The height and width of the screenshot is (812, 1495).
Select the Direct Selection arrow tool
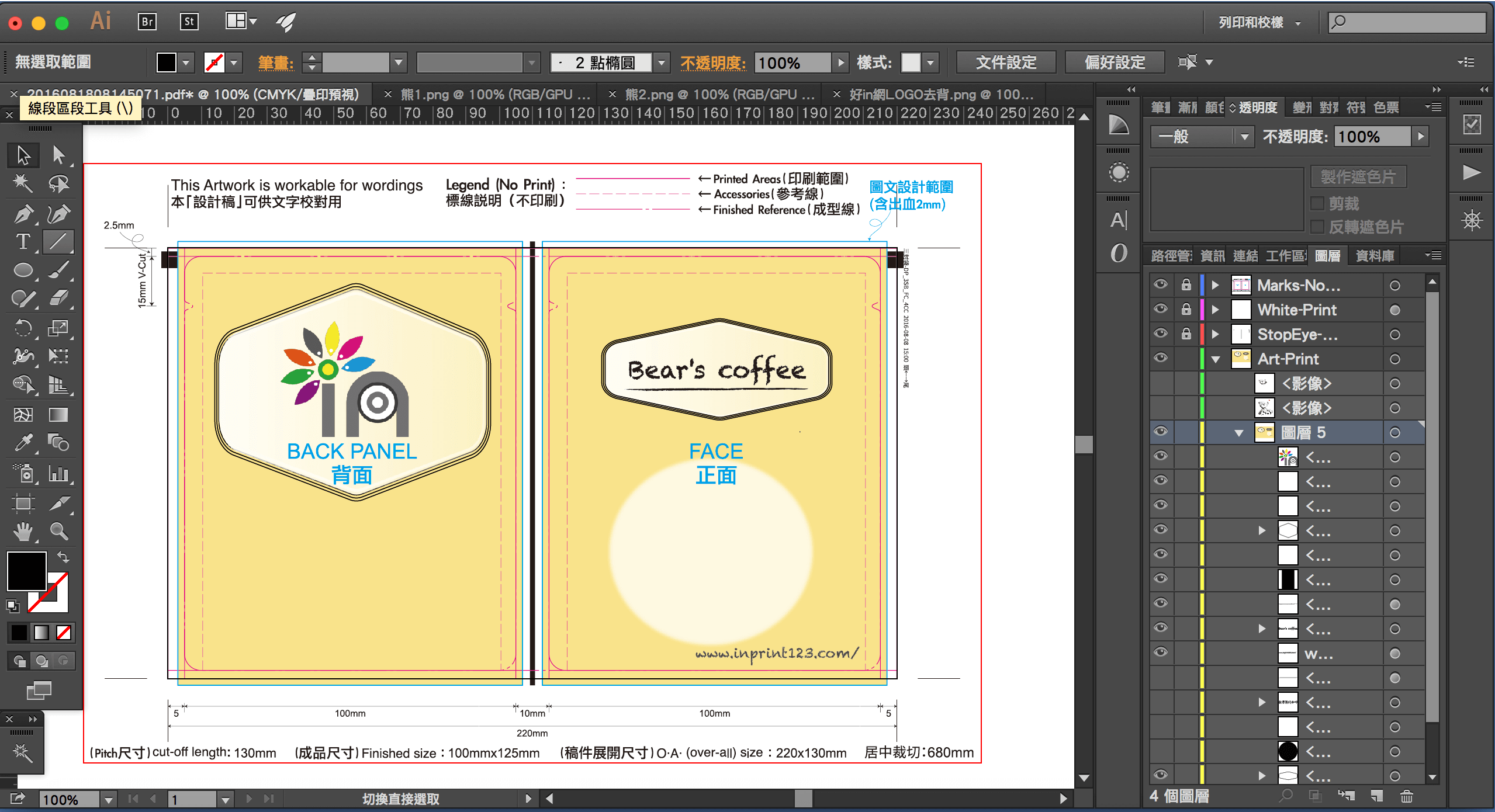tap(58, 155)
